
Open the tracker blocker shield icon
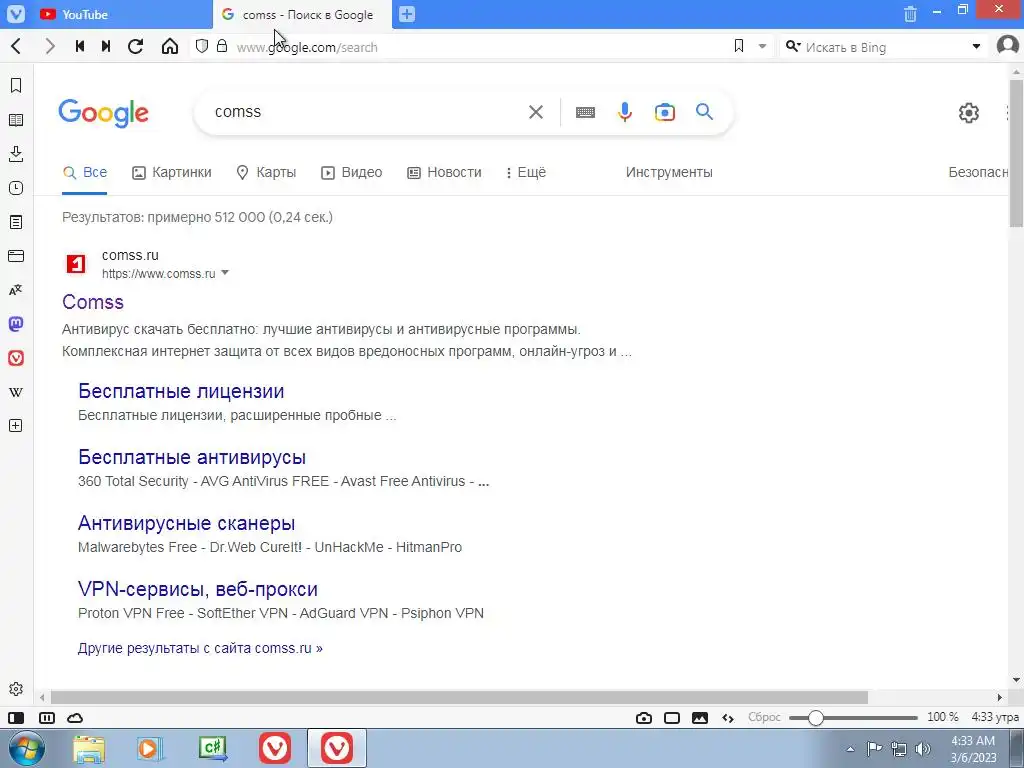(202, 46)
